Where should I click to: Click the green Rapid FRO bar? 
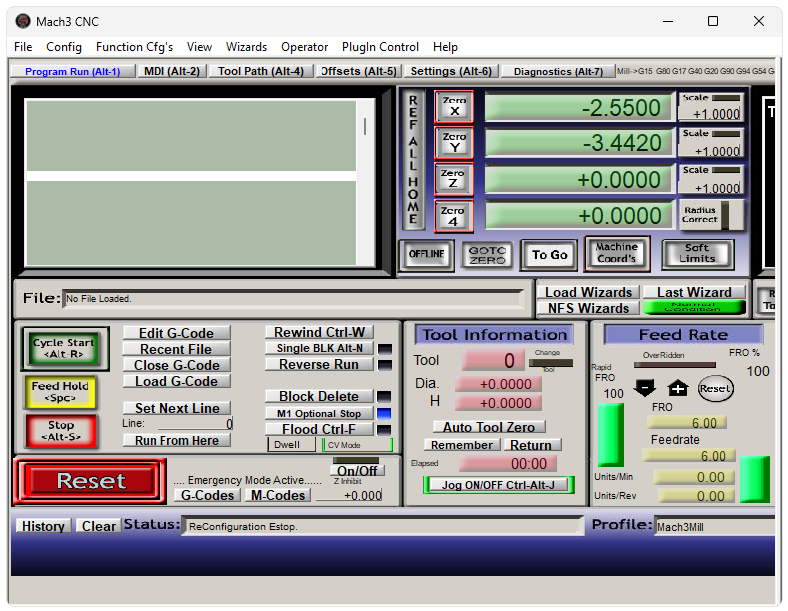click(x=610, y=434)
